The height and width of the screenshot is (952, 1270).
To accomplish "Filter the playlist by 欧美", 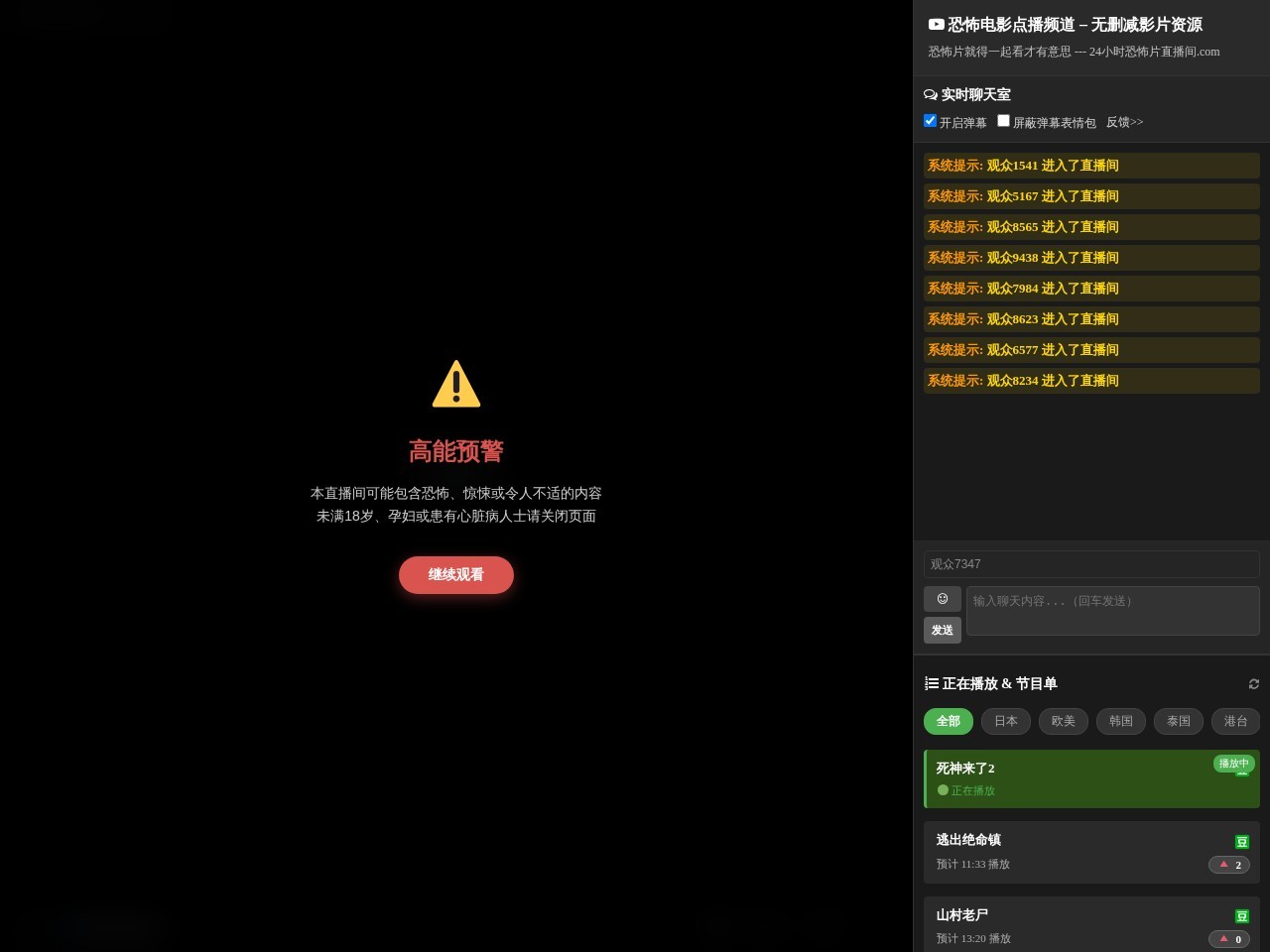I will click(1063, 722).
